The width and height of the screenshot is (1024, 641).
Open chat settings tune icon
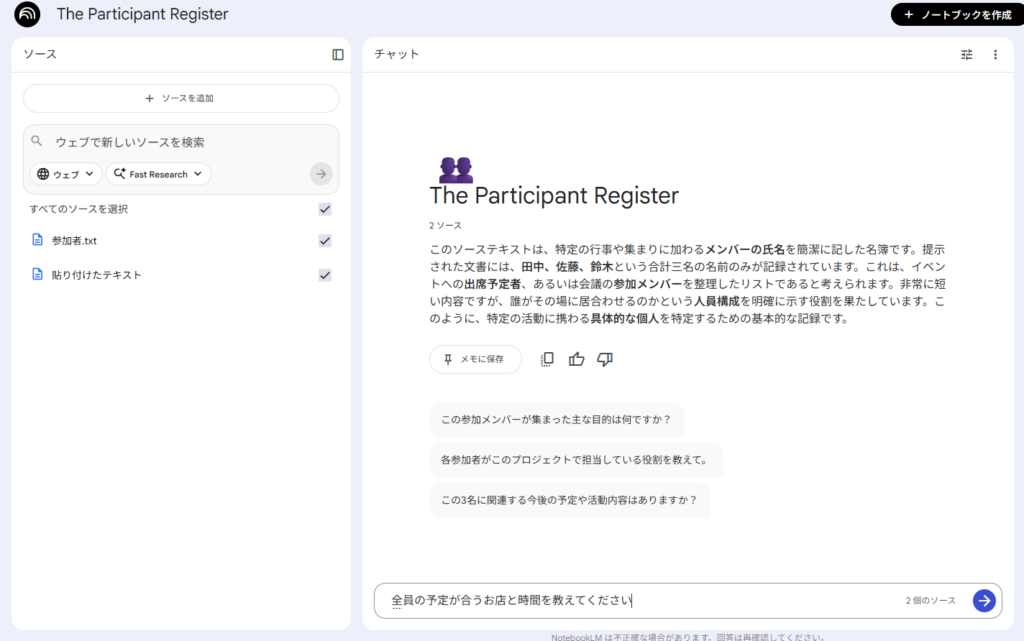(x=966, y=55)
